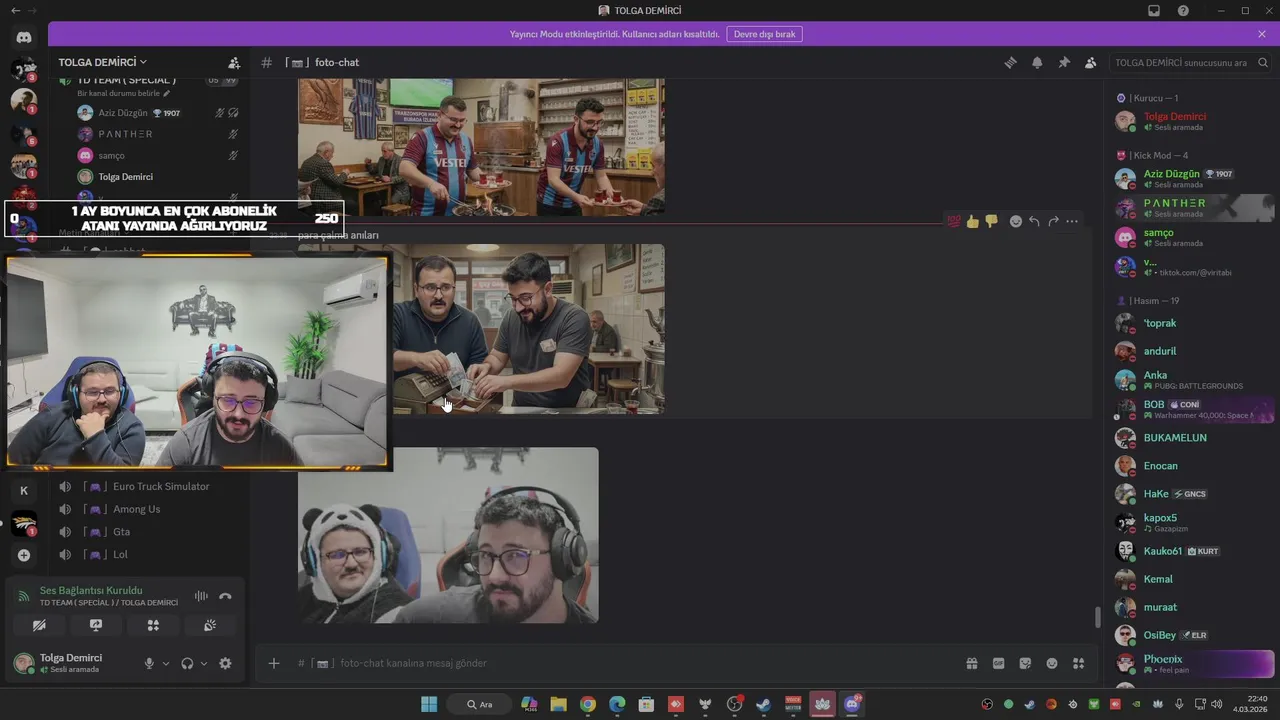Add a server with the plus icon
Screen dimensions: 1280x720
tap(24, 555)
